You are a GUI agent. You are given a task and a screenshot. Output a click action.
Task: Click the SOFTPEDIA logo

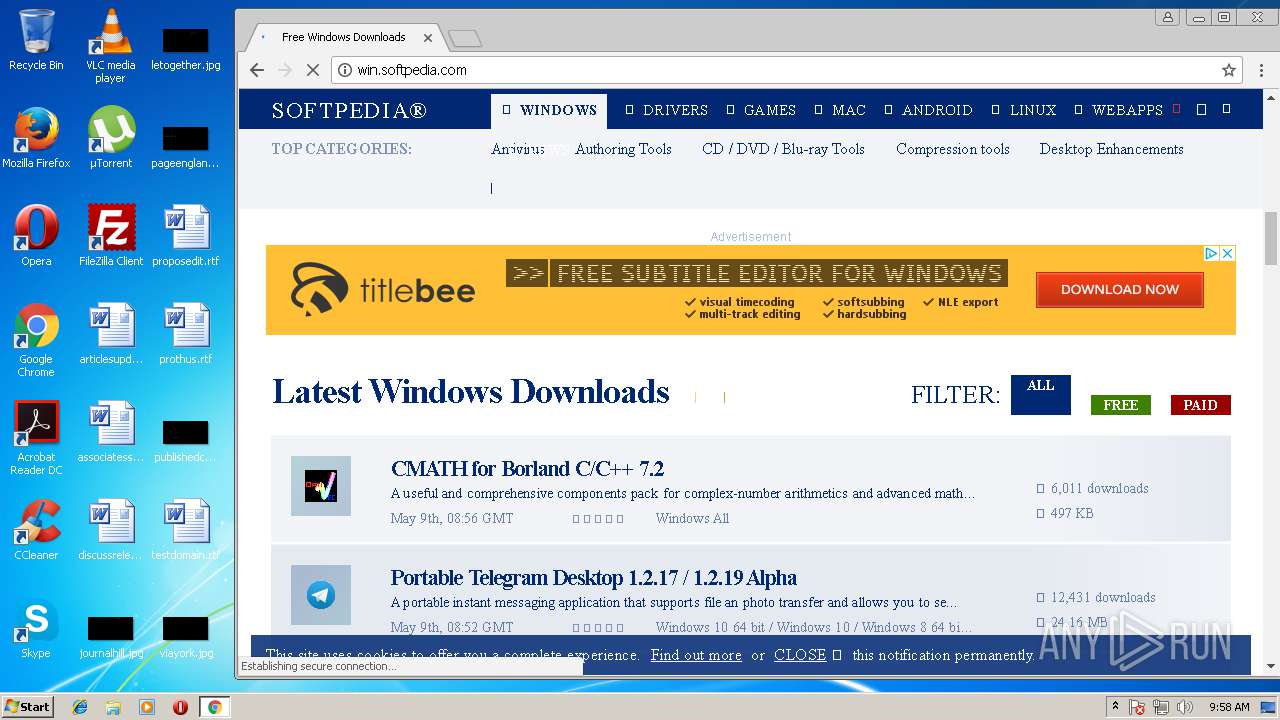(349, 110)
